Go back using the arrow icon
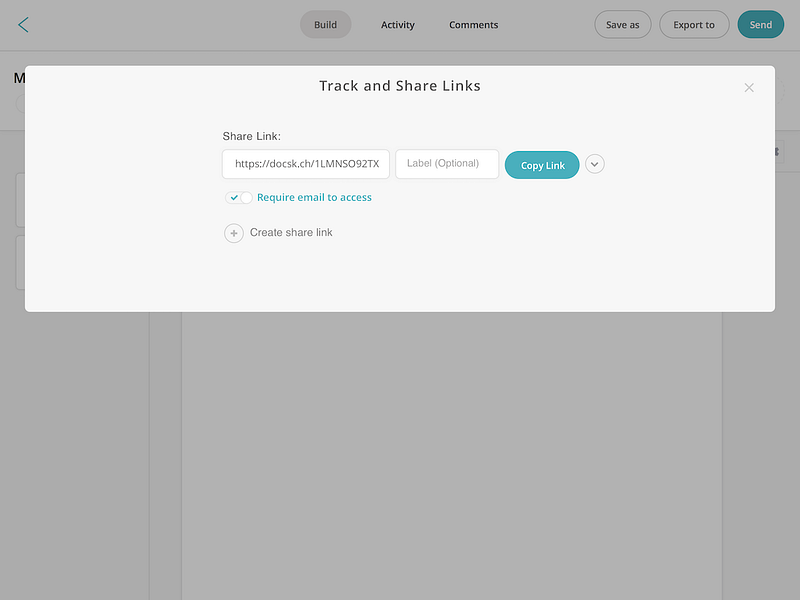 [23, 24]
